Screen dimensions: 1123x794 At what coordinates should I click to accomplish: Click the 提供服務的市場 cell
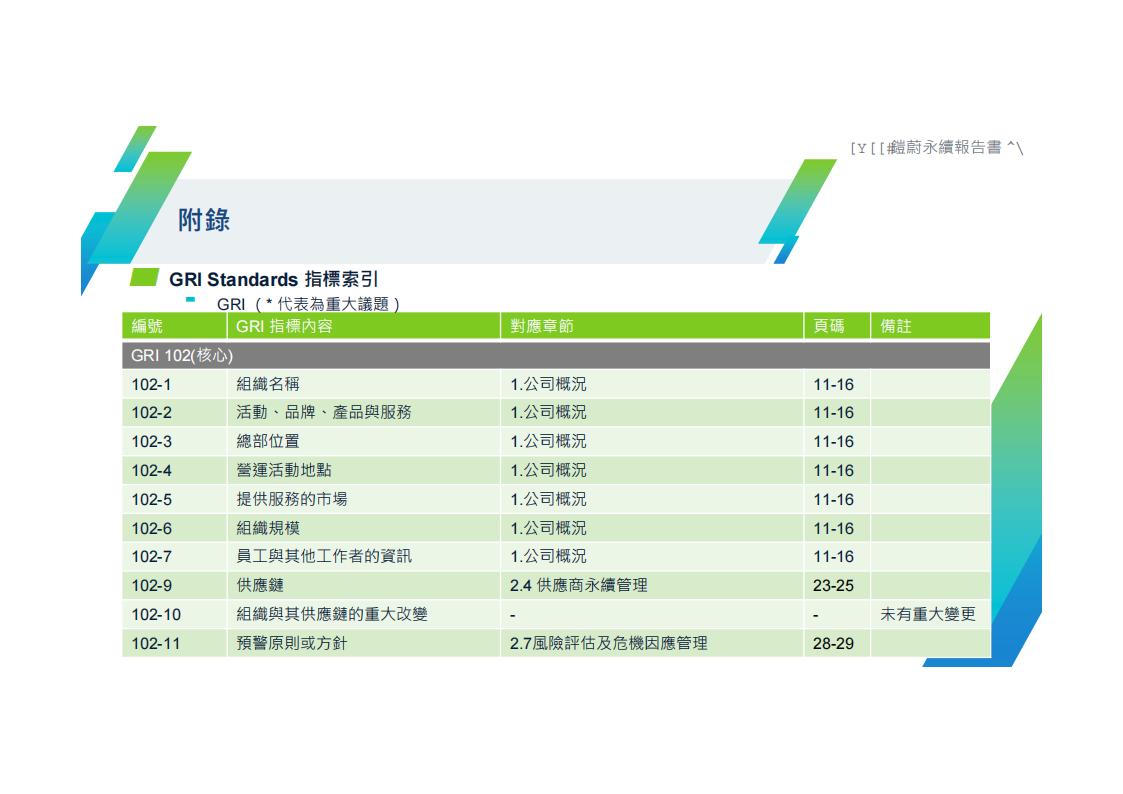click(291, 499)
